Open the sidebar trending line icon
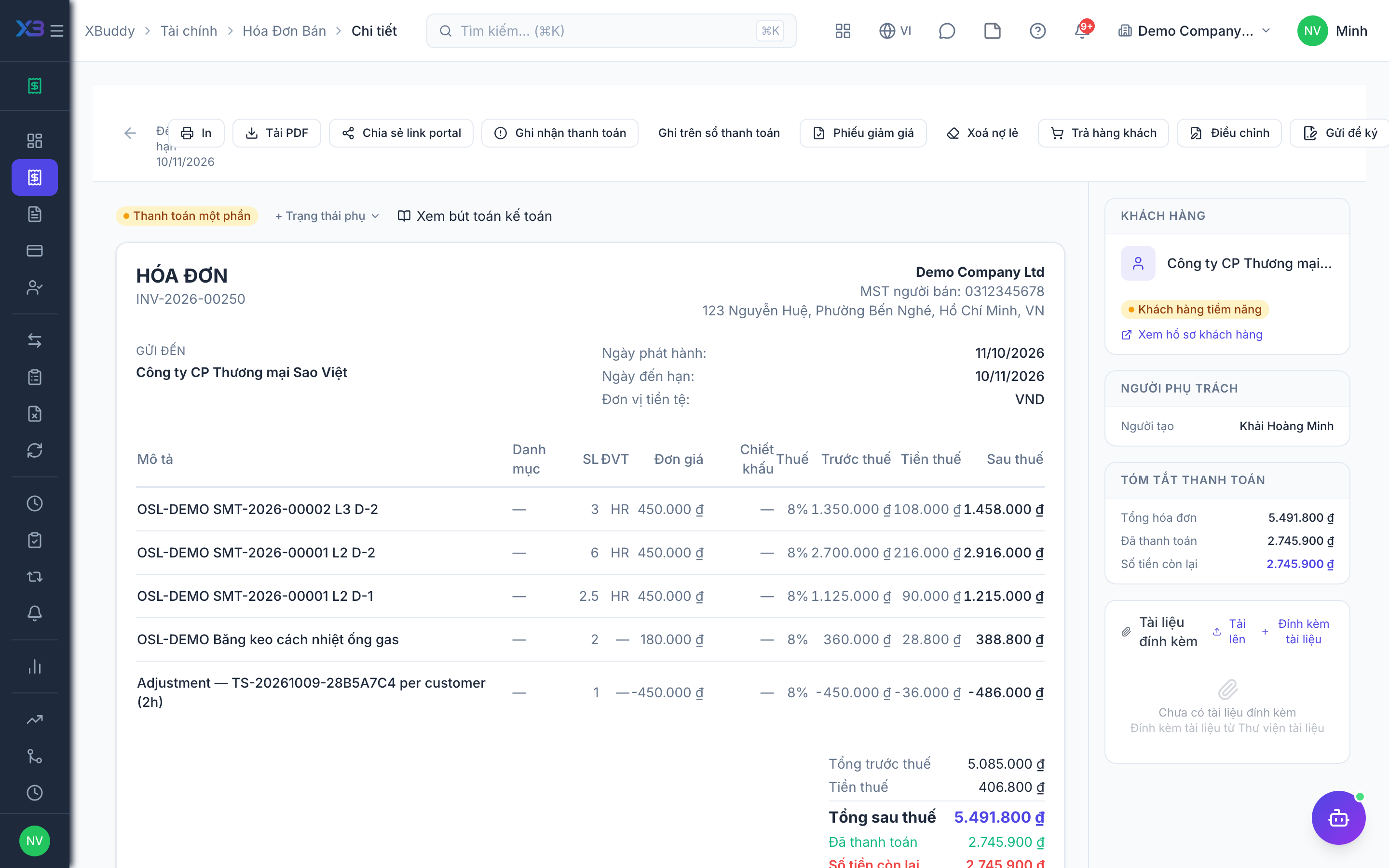 pyautogui.click(x=34, y=720)
